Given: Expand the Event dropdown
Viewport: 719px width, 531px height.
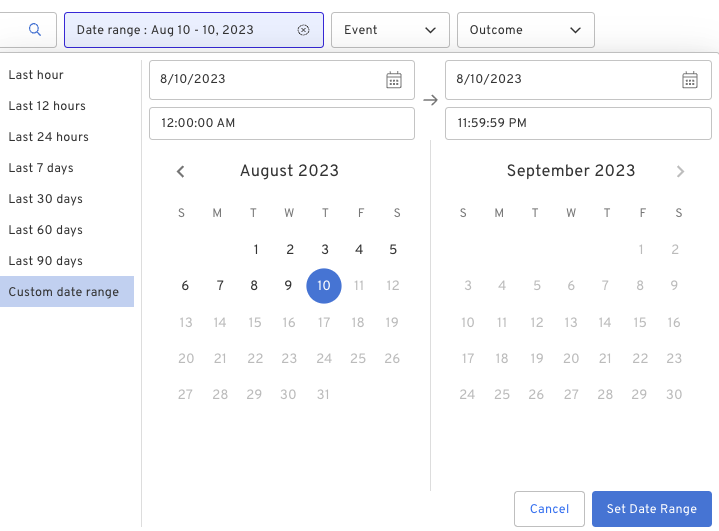Looking at the screenshot, I should click(390, 30).
